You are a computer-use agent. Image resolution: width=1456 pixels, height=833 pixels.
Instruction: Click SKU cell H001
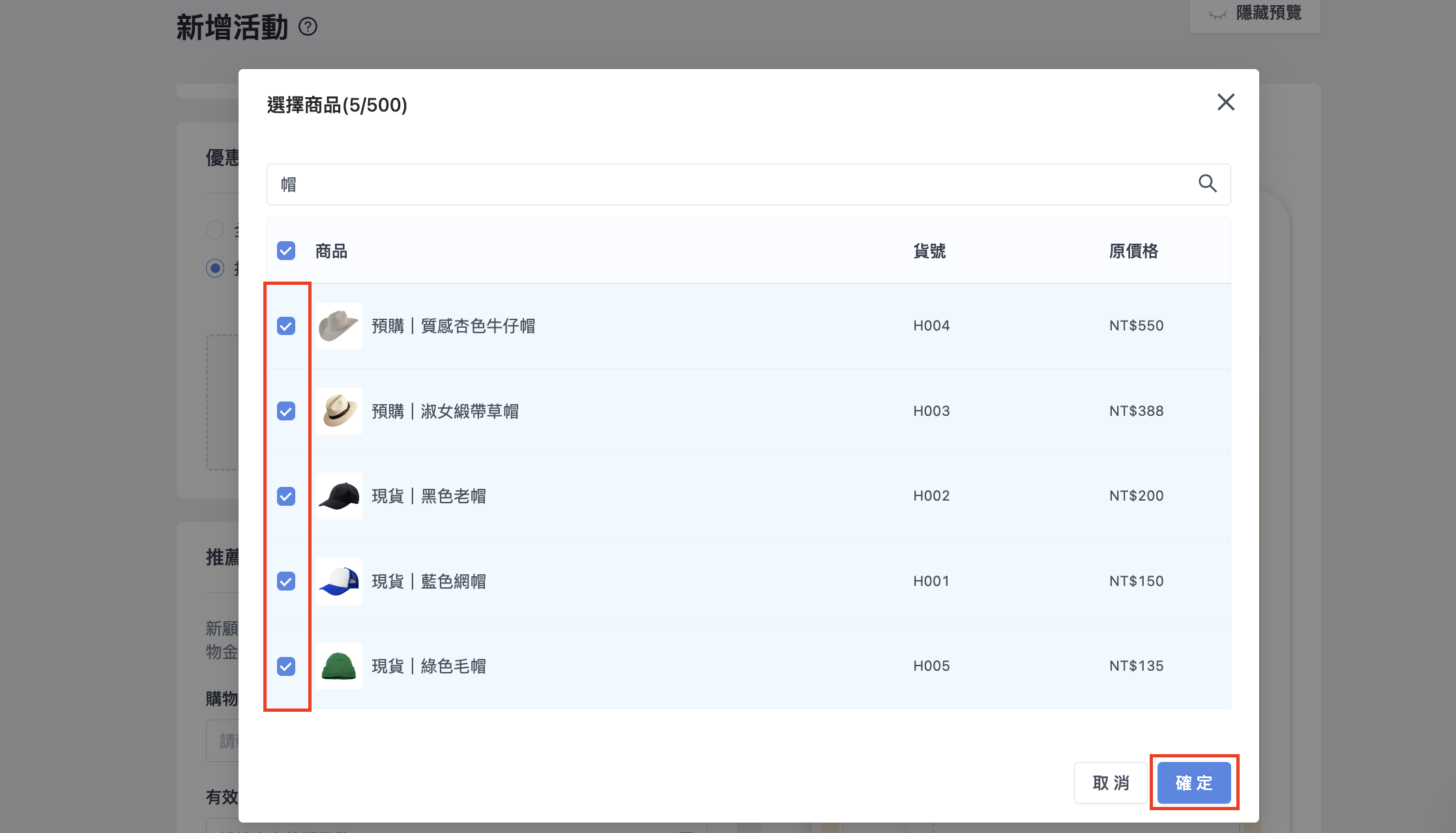[x=931, y=581]
